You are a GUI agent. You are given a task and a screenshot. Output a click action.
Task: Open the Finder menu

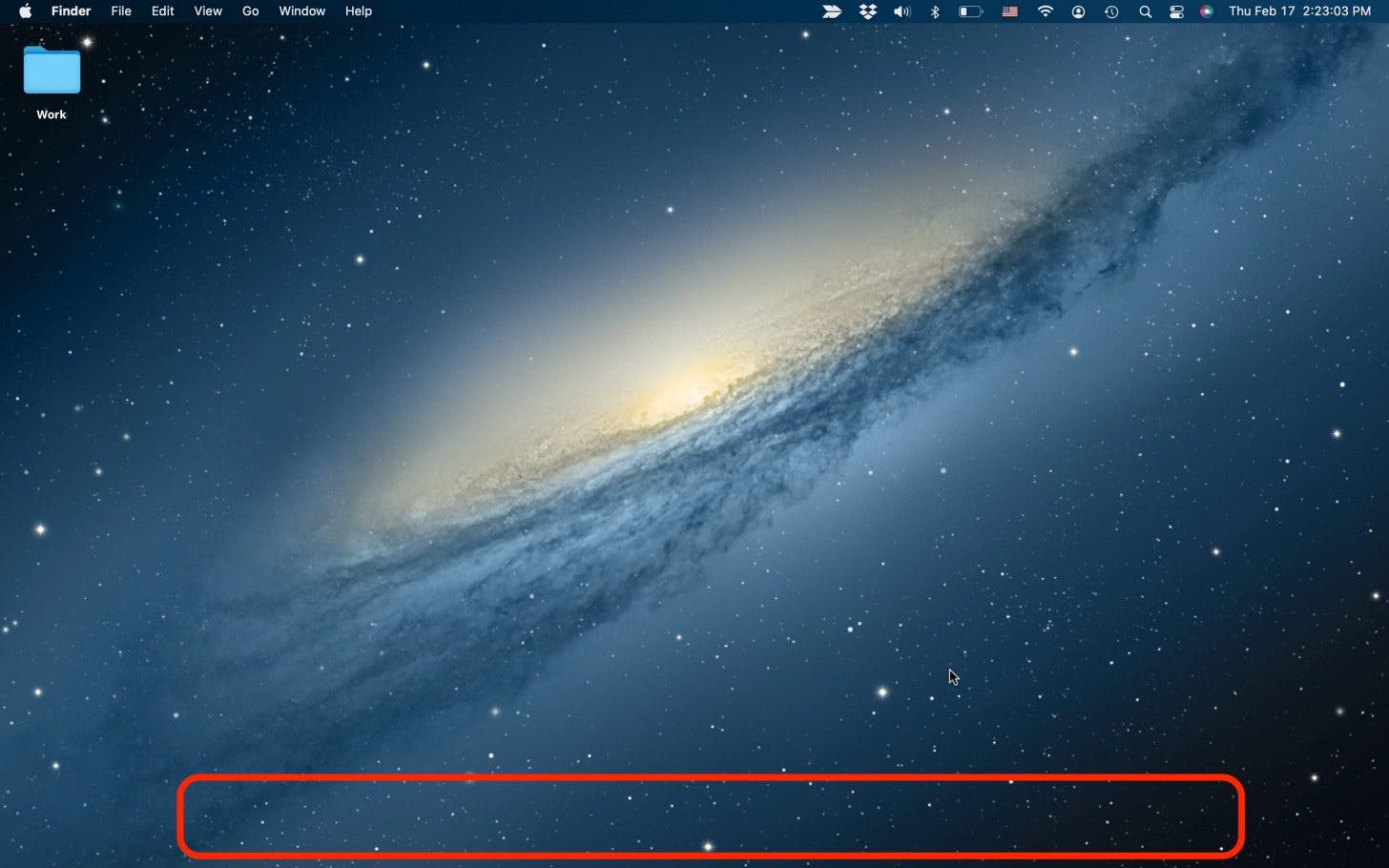coord(71,11)
